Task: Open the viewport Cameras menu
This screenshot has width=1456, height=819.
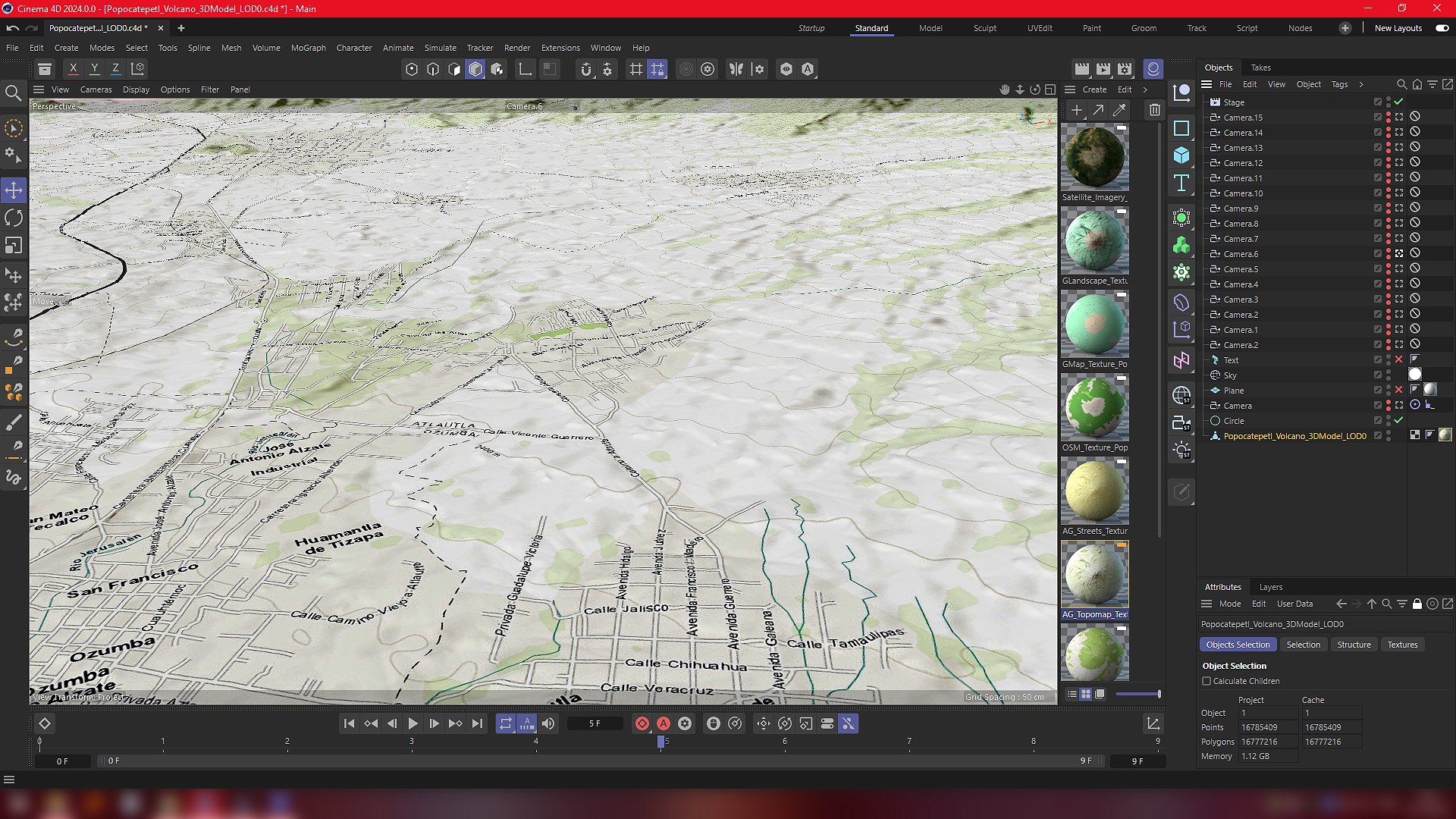Action: coord(96,89)
